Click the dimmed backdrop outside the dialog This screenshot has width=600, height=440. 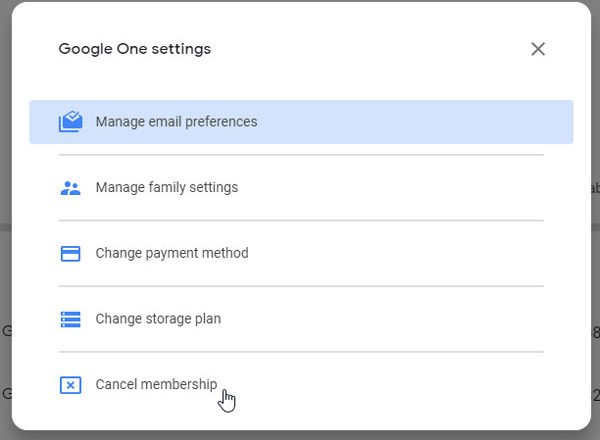[x=5, y=300]
